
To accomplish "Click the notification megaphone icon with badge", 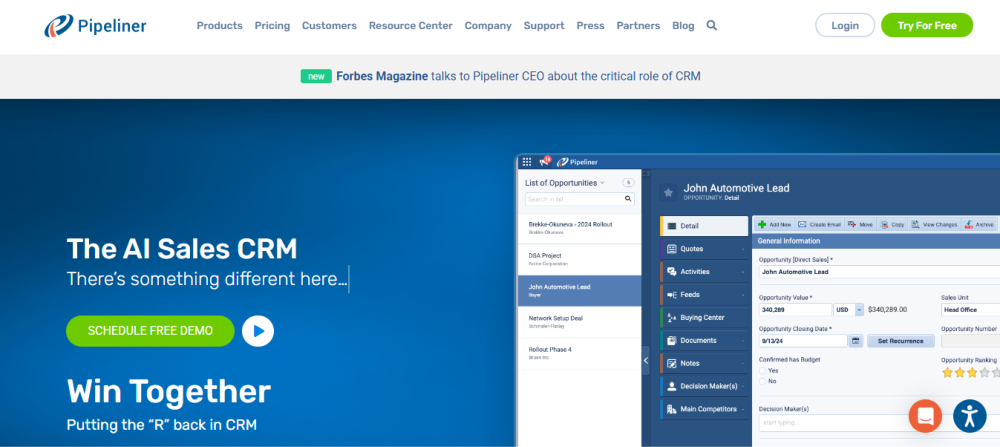I will [545, 161].
